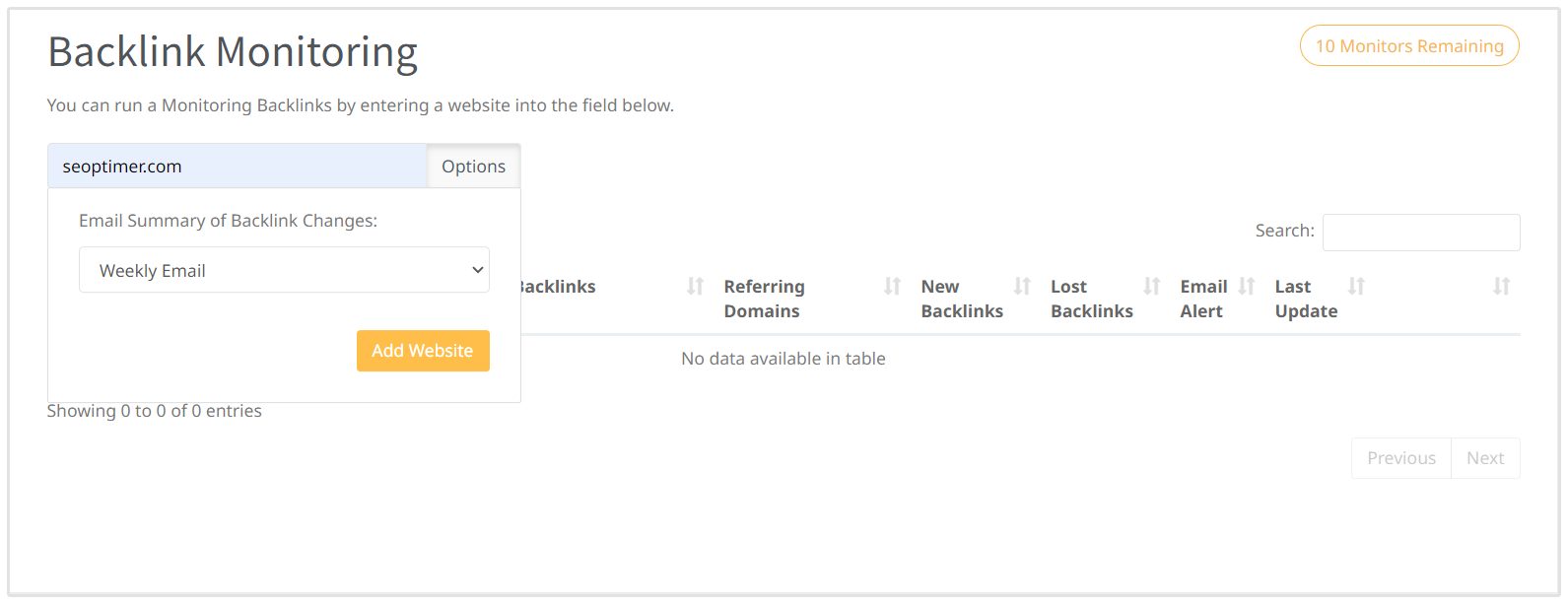Open the Weekly Email frequency dropdown
1568x604 pixels.
pos(284,270)
